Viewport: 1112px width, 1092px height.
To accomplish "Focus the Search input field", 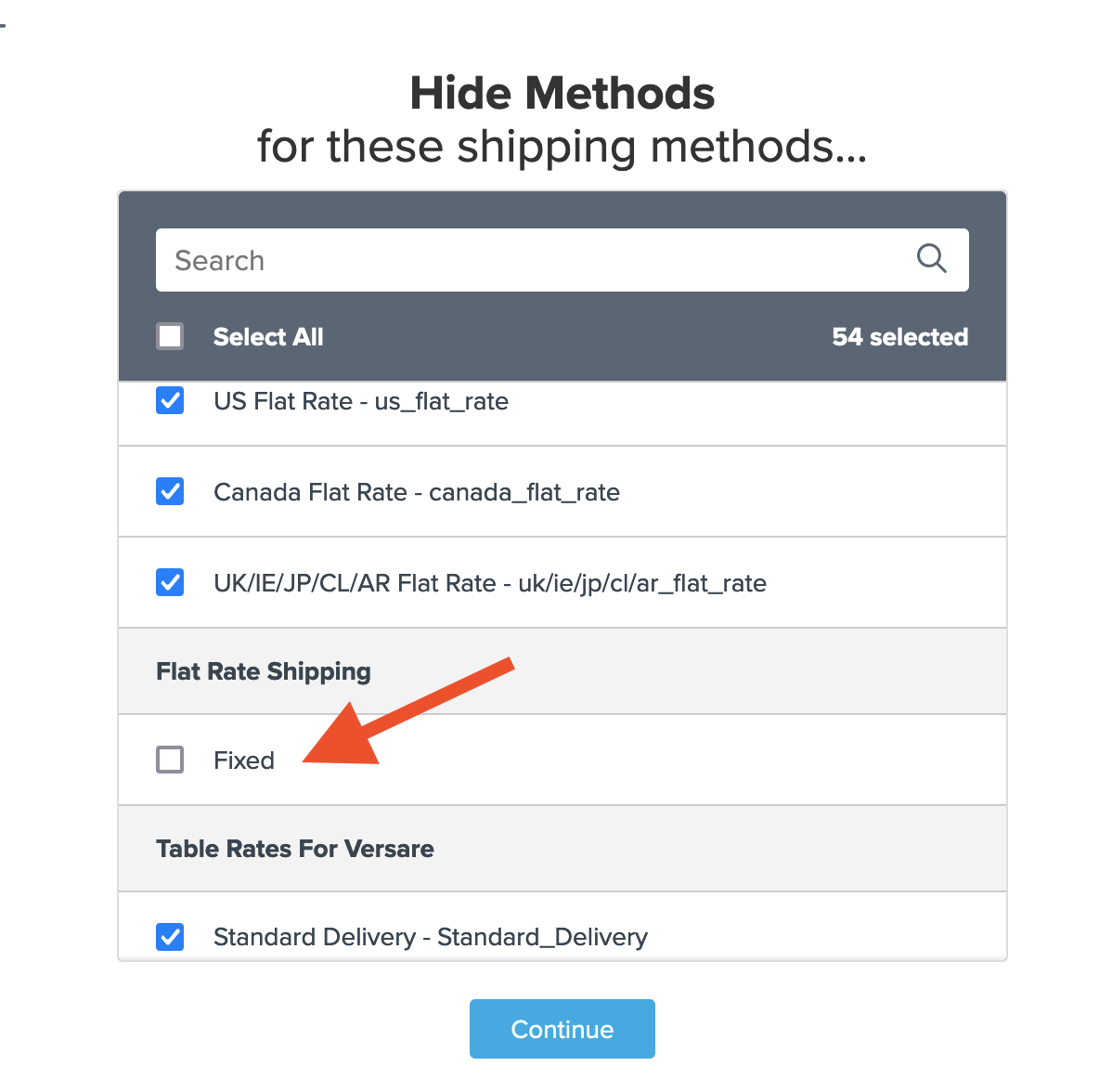I will pyautogui.click(x=529, y=260).
